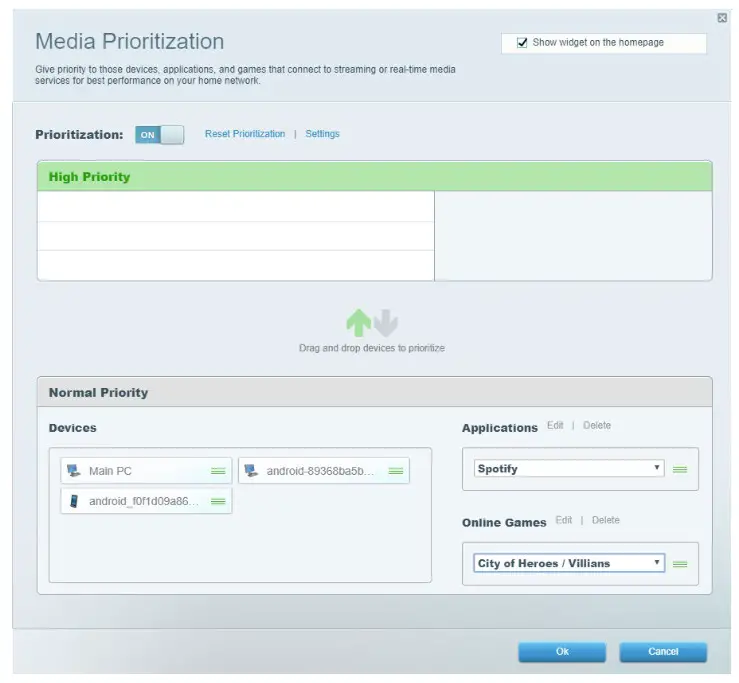Click Edit next to Applications
This screenshot has width=739, height=683.
coord(555,425)
